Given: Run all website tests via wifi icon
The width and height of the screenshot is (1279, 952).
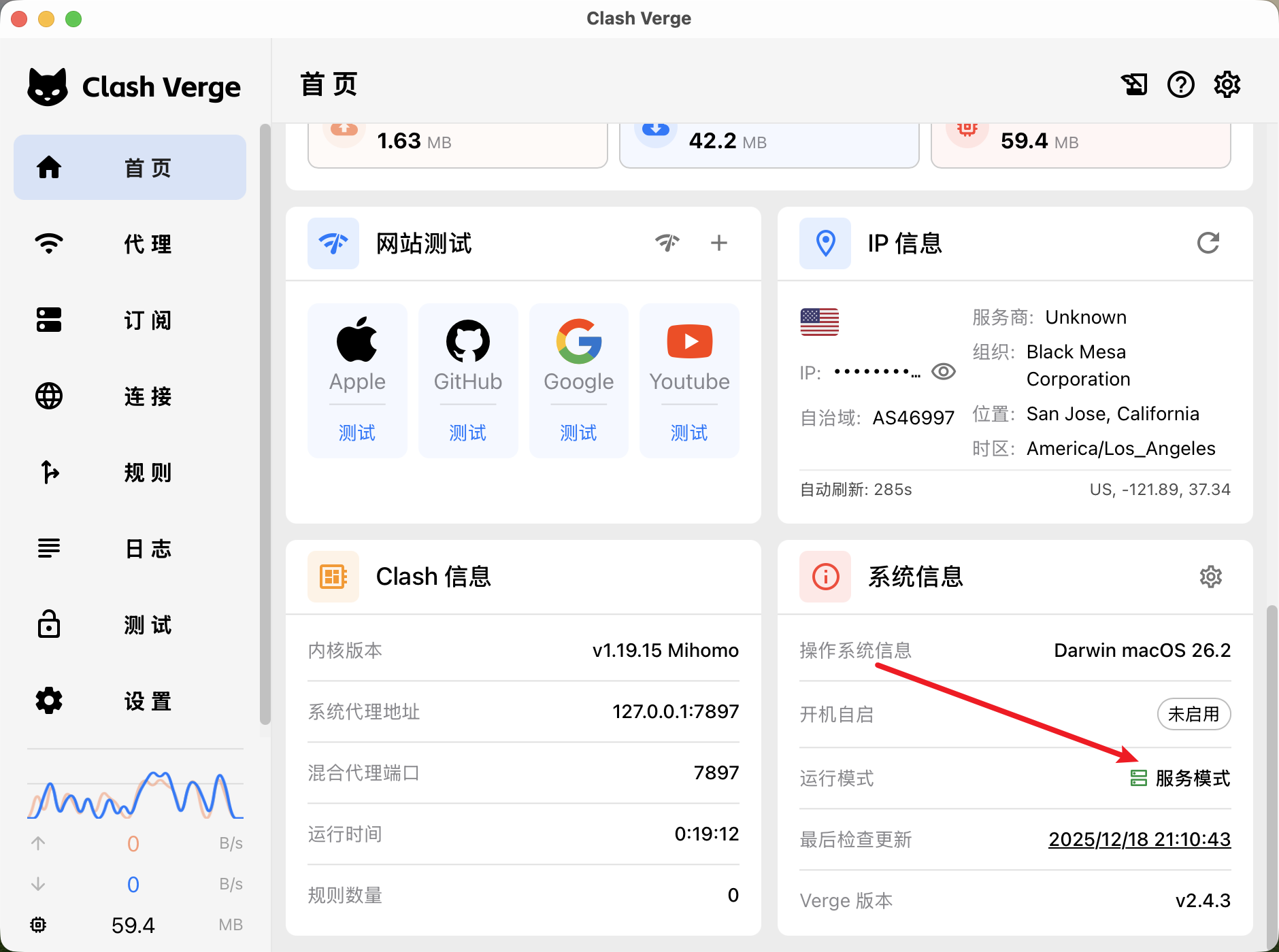Looking at the screenshot, I should [x=667, y=243].
